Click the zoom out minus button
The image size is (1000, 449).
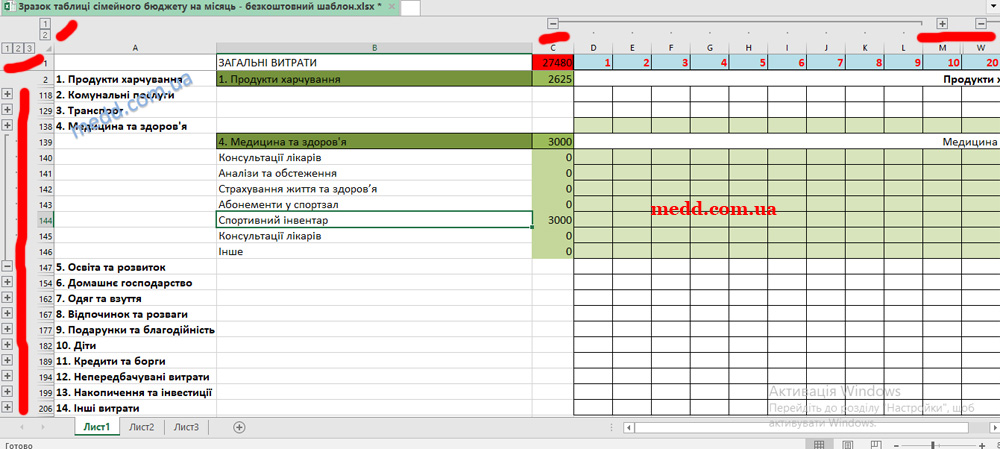click(898, 445)
